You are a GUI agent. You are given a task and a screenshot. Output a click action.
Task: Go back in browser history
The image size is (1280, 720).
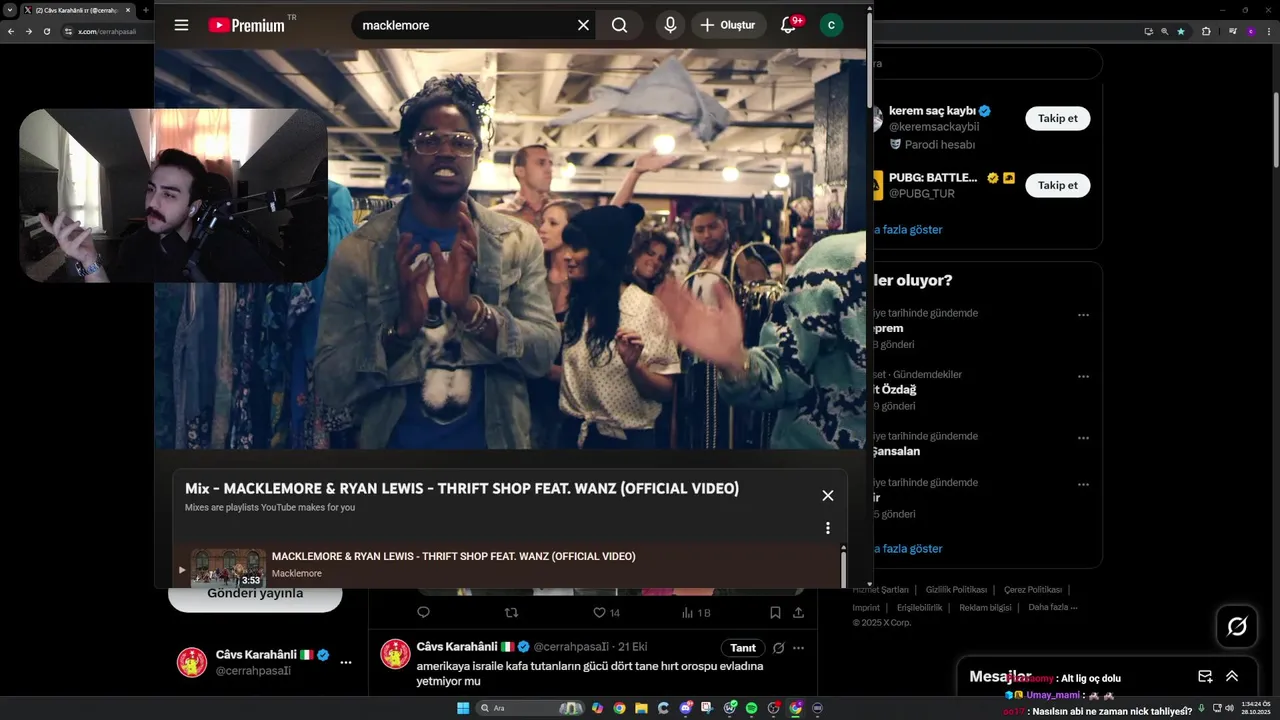coord(11,31)
